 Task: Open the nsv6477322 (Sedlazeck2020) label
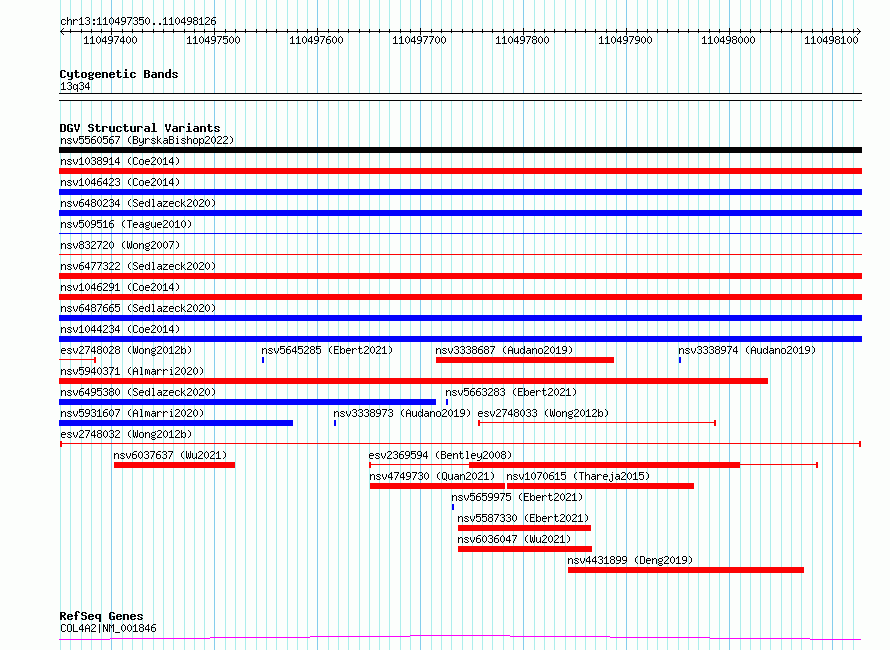pos(138,266)
